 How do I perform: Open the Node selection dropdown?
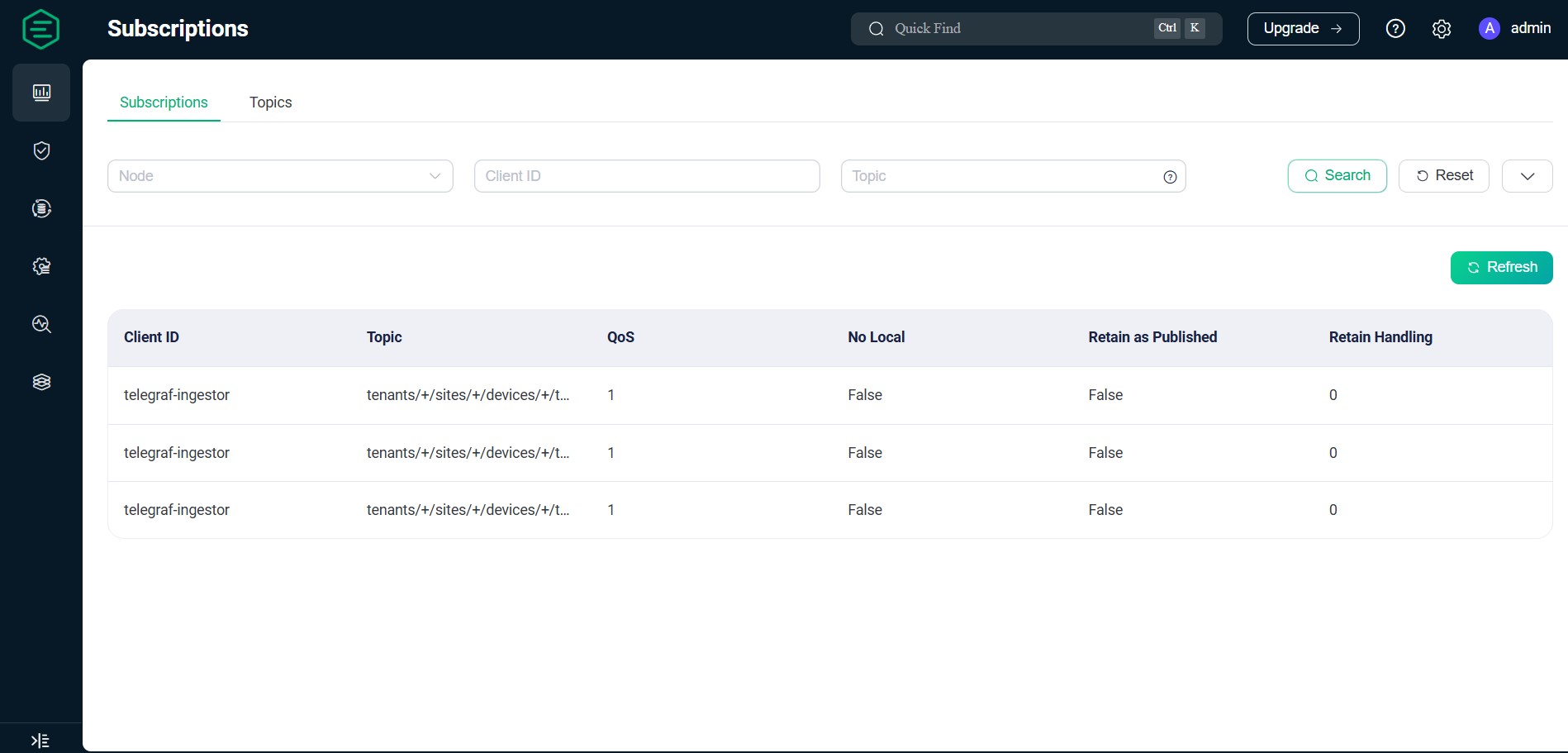point(280,176)
